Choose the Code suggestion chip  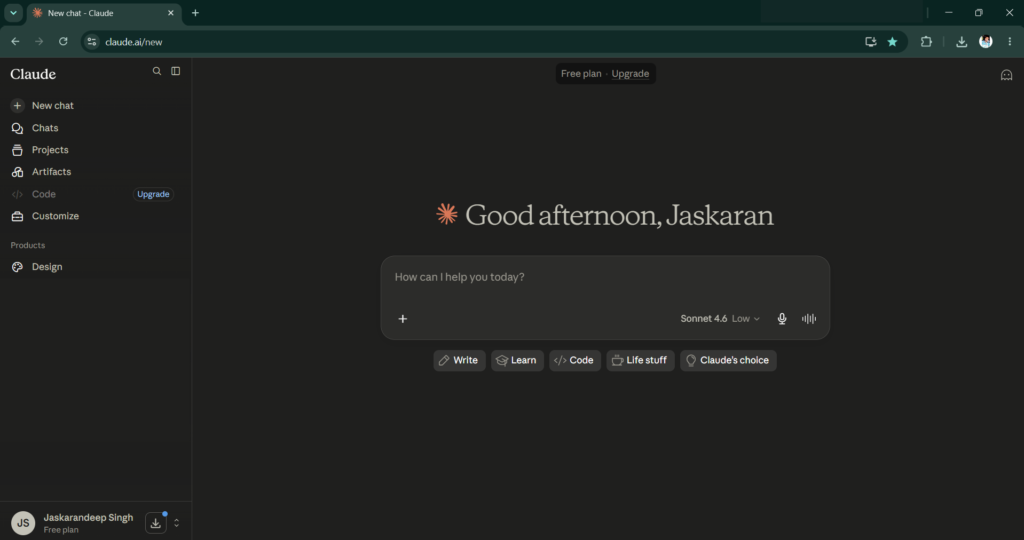pos(575,360)
